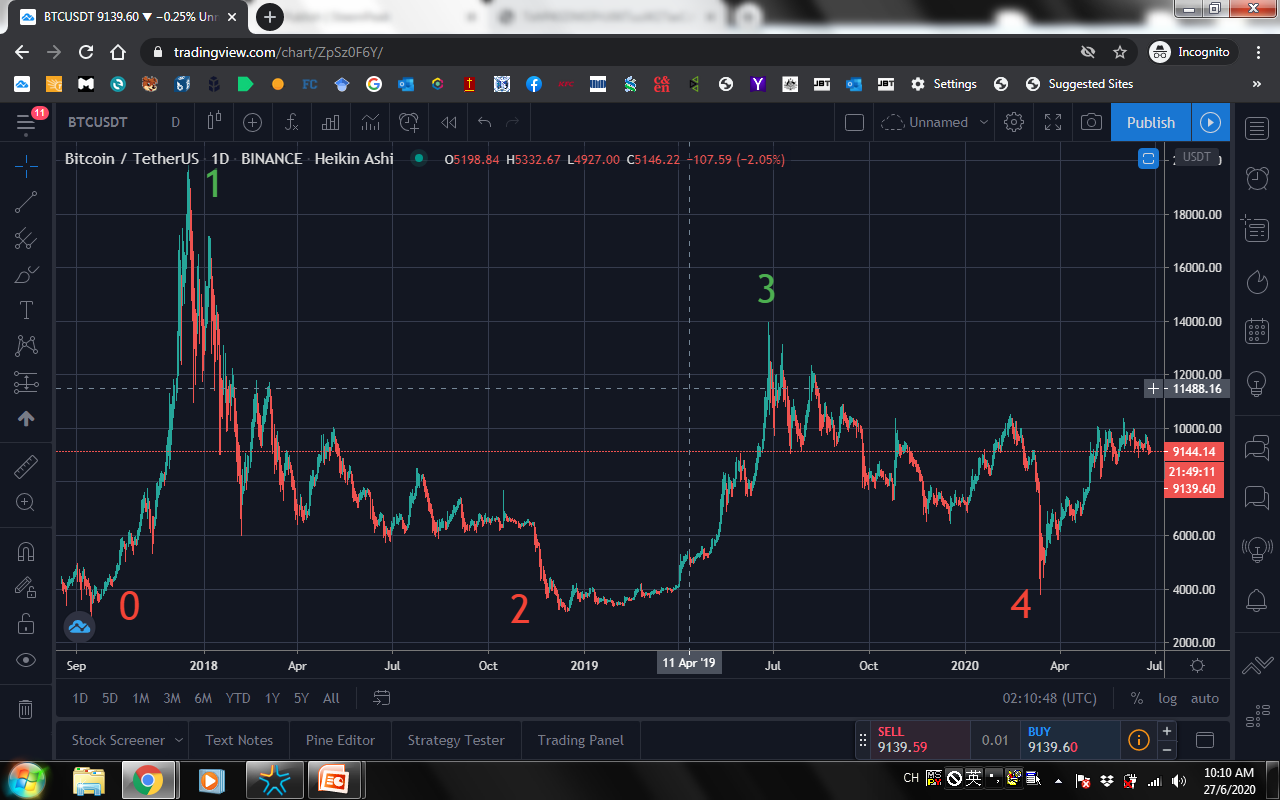The height and width of the screenshot is (800, 1280).
Task: Select the Text annotation tool
Action: pos(27,310)
